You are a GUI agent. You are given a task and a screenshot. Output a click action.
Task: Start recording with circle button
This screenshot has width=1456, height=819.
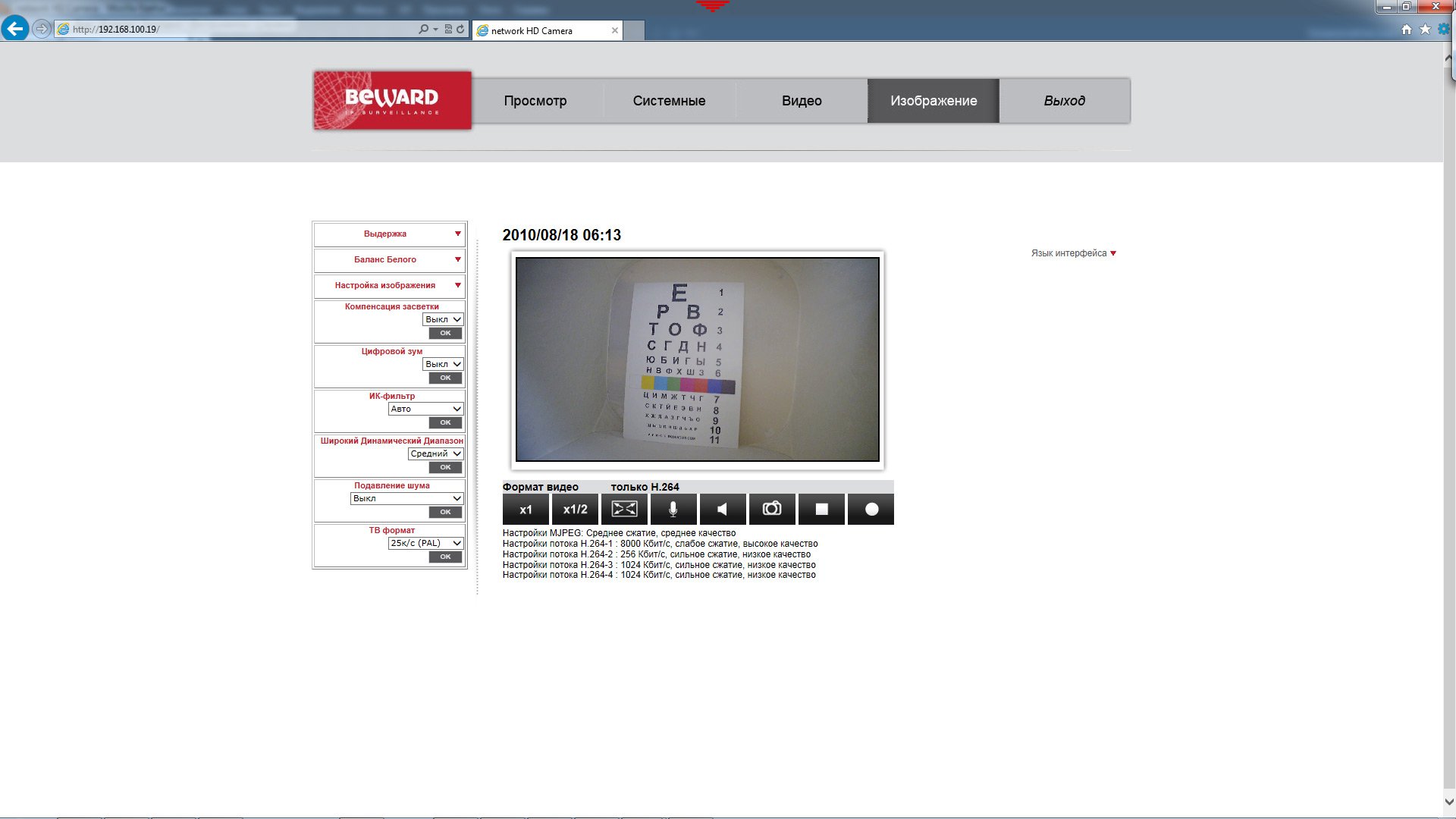tap(871, 509)
